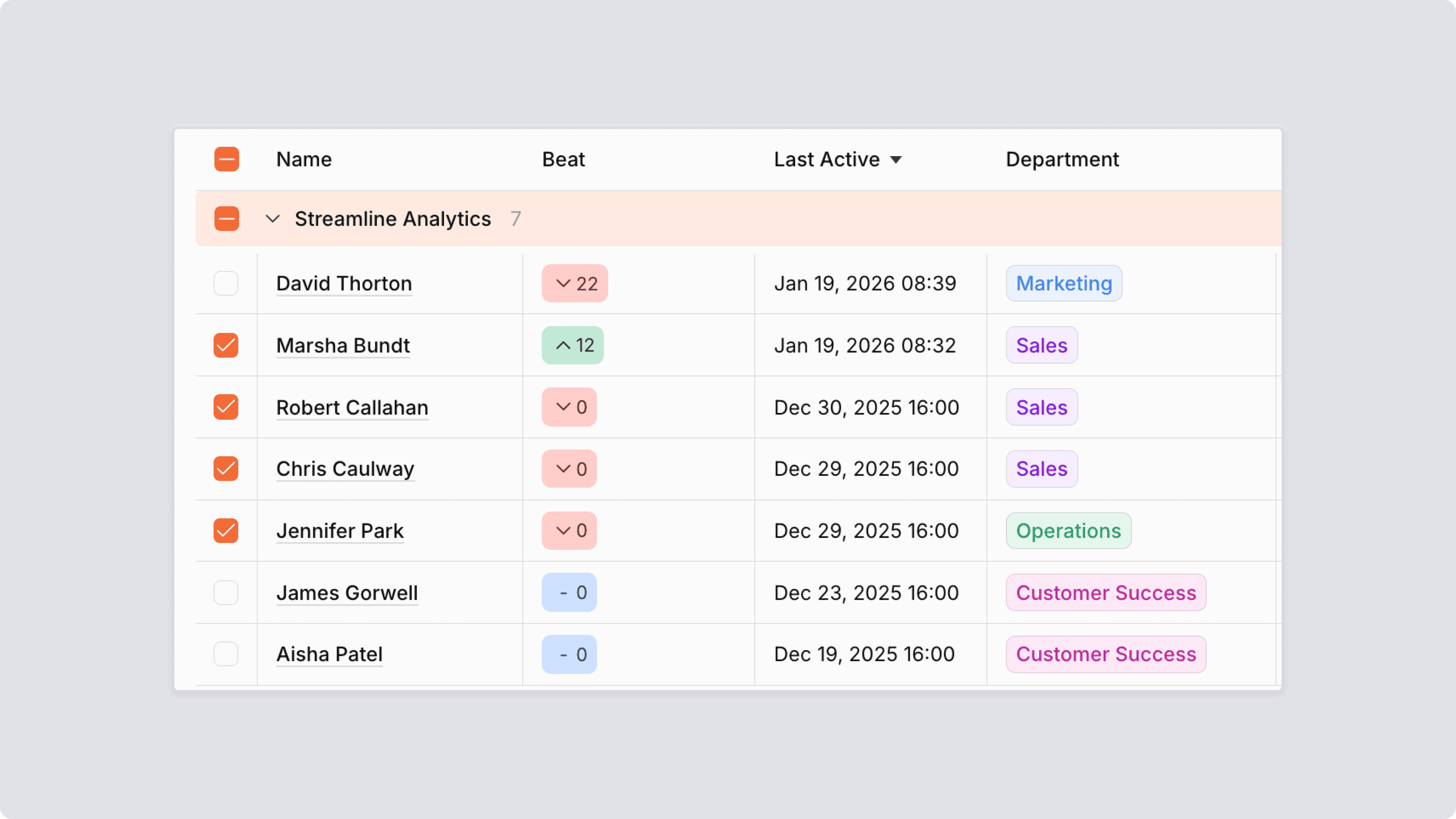Click Aisha Patel's blue neutral beat badge

pyautogui.click(x=569, y=654)
